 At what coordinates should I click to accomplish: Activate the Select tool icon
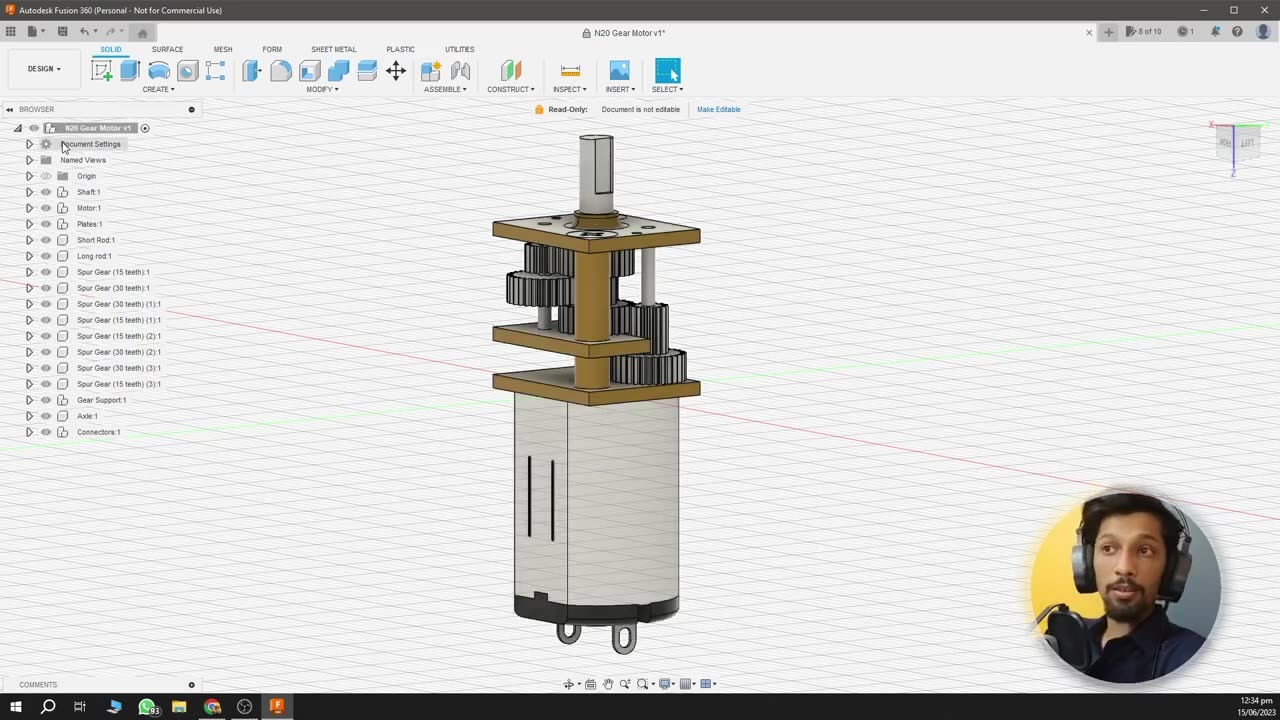pos(667,70)
